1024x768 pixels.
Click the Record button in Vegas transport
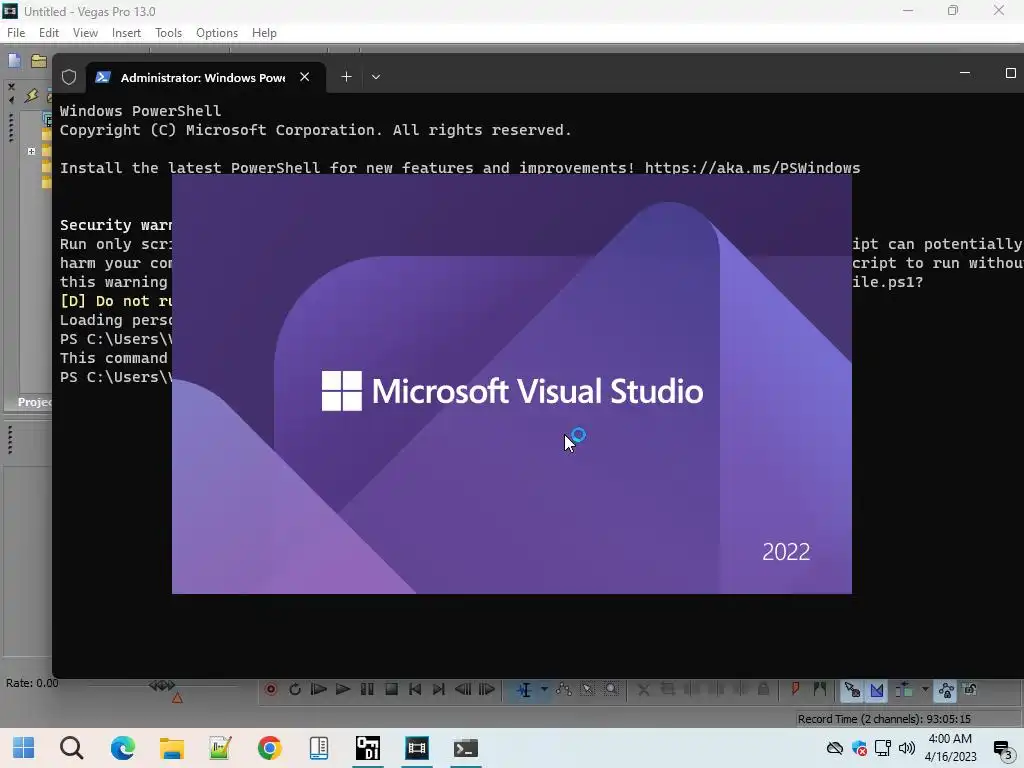271,689
